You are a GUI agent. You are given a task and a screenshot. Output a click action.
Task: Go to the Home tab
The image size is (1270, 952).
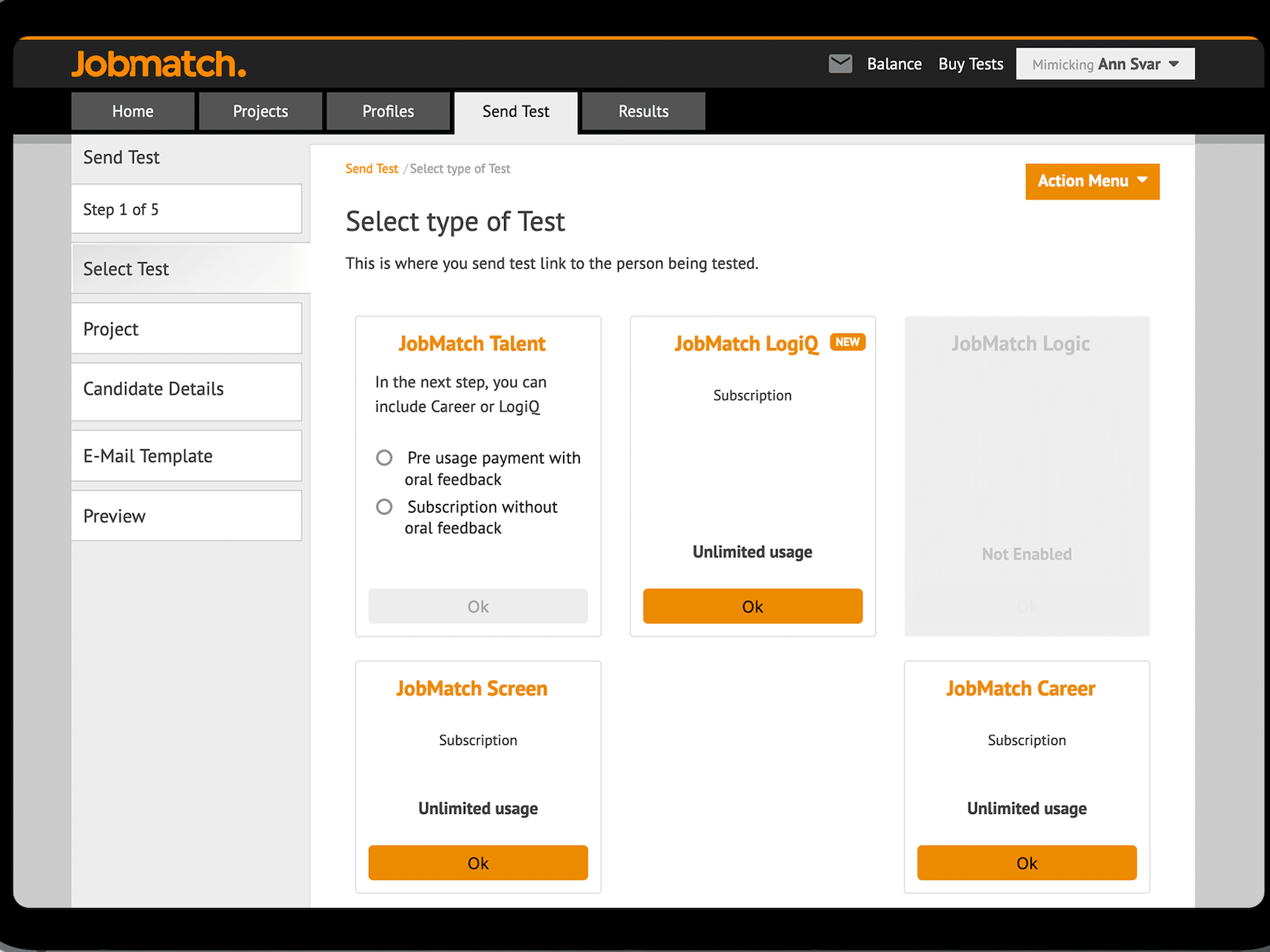tap(133, 112)
